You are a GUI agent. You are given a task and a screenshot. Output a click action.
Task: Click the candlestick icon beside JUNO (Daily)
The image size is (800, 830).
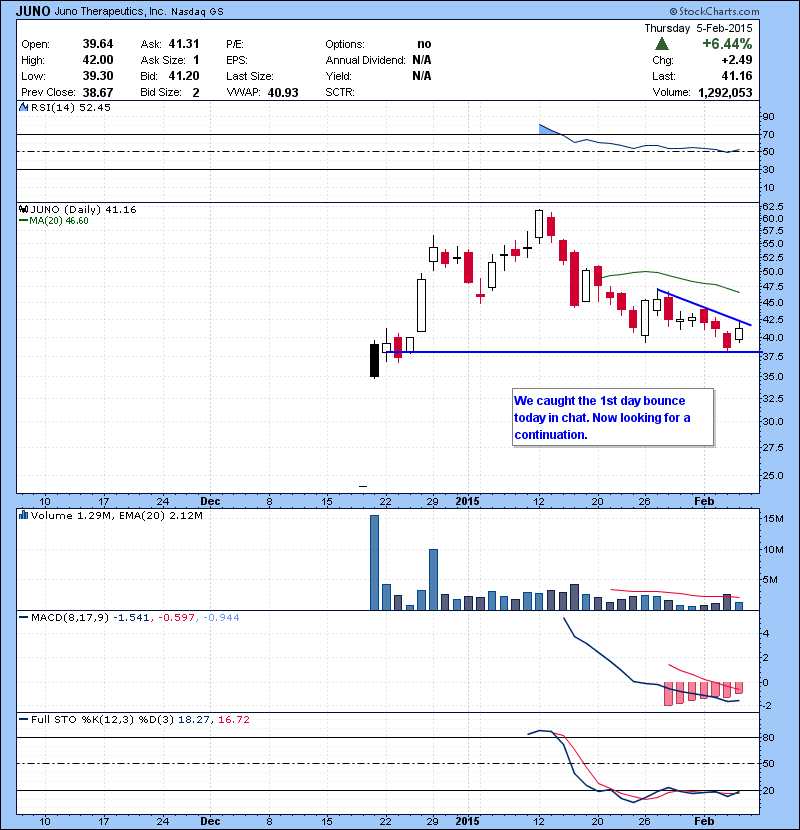(23, 209)
